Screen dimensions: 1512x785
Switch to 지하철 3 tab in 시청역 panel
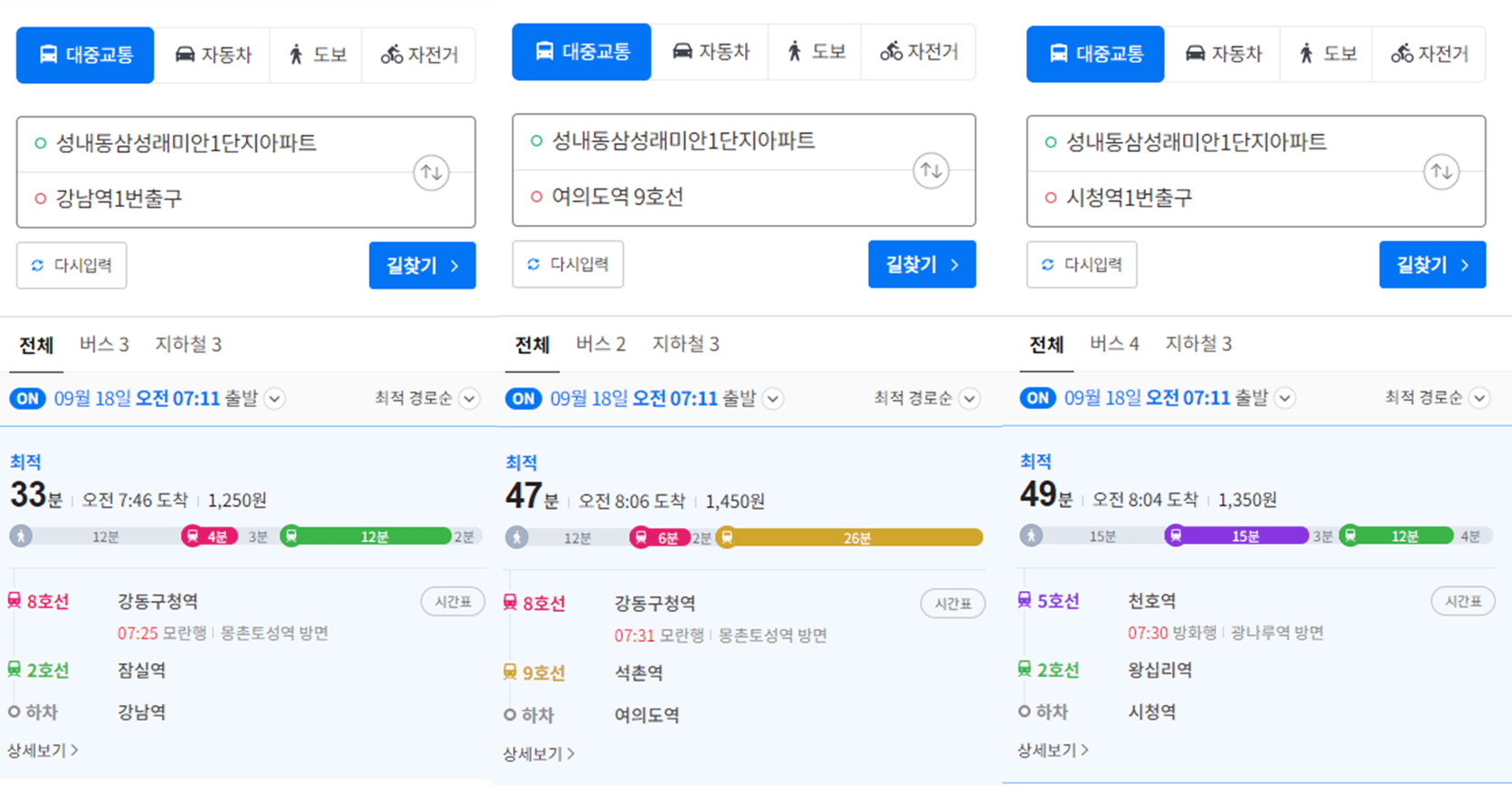click(x=1199, y=343)
